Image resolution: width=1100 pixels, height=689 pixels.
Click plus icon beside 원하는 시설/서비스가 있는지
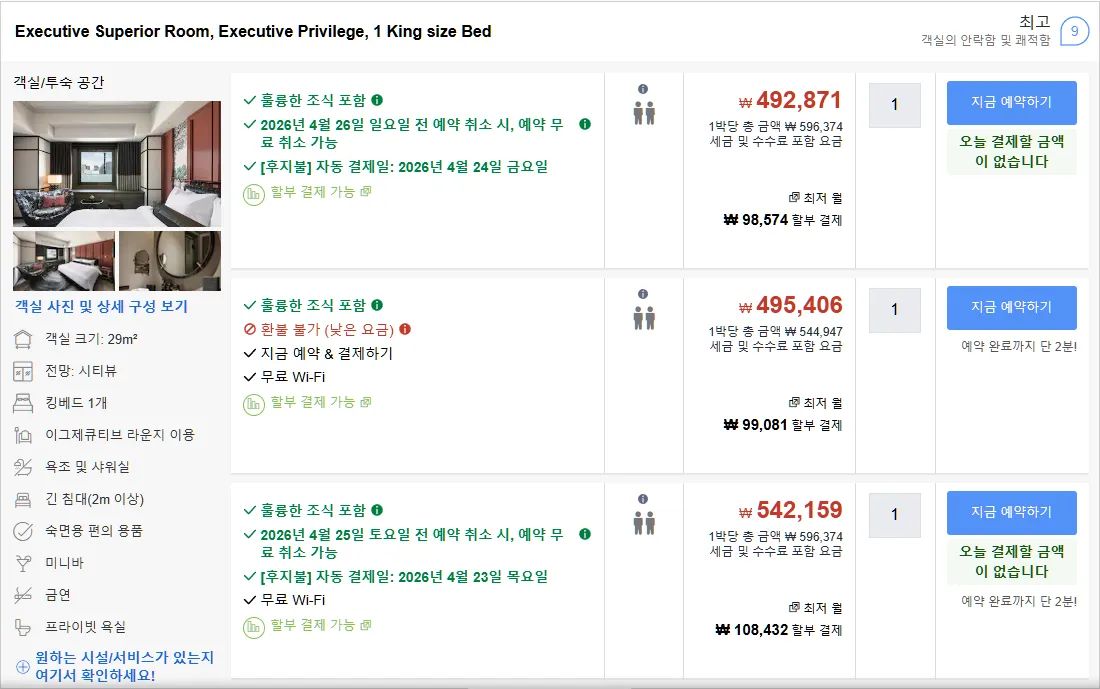(x=22, y=667)
